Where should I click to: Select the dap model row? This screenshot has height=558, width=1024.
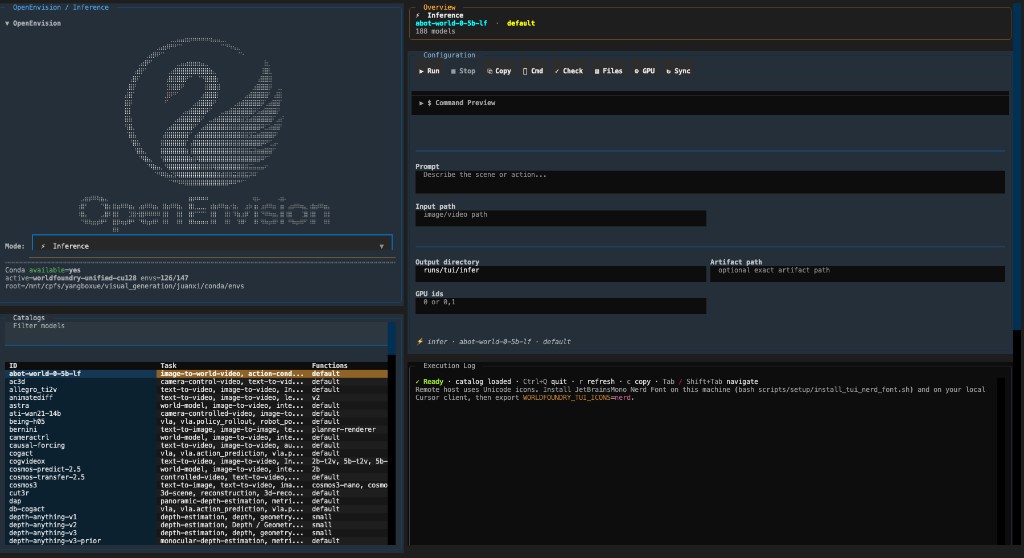point(196,501)
